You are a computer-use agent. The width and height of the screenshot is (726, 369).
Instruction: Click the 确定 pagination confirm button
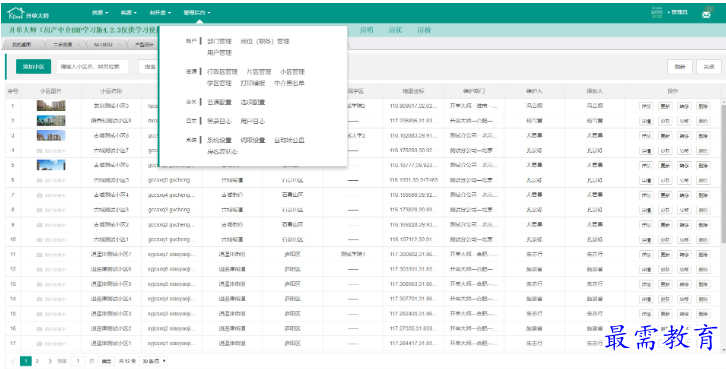click(106, 361)
